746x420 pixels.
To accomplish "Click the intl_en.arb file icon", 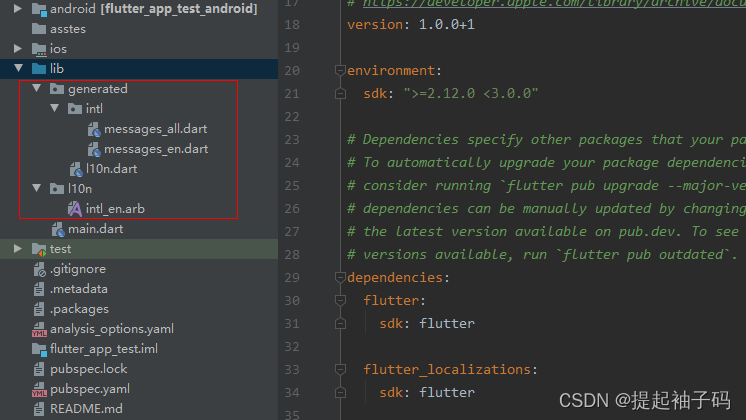I will 75,208.
